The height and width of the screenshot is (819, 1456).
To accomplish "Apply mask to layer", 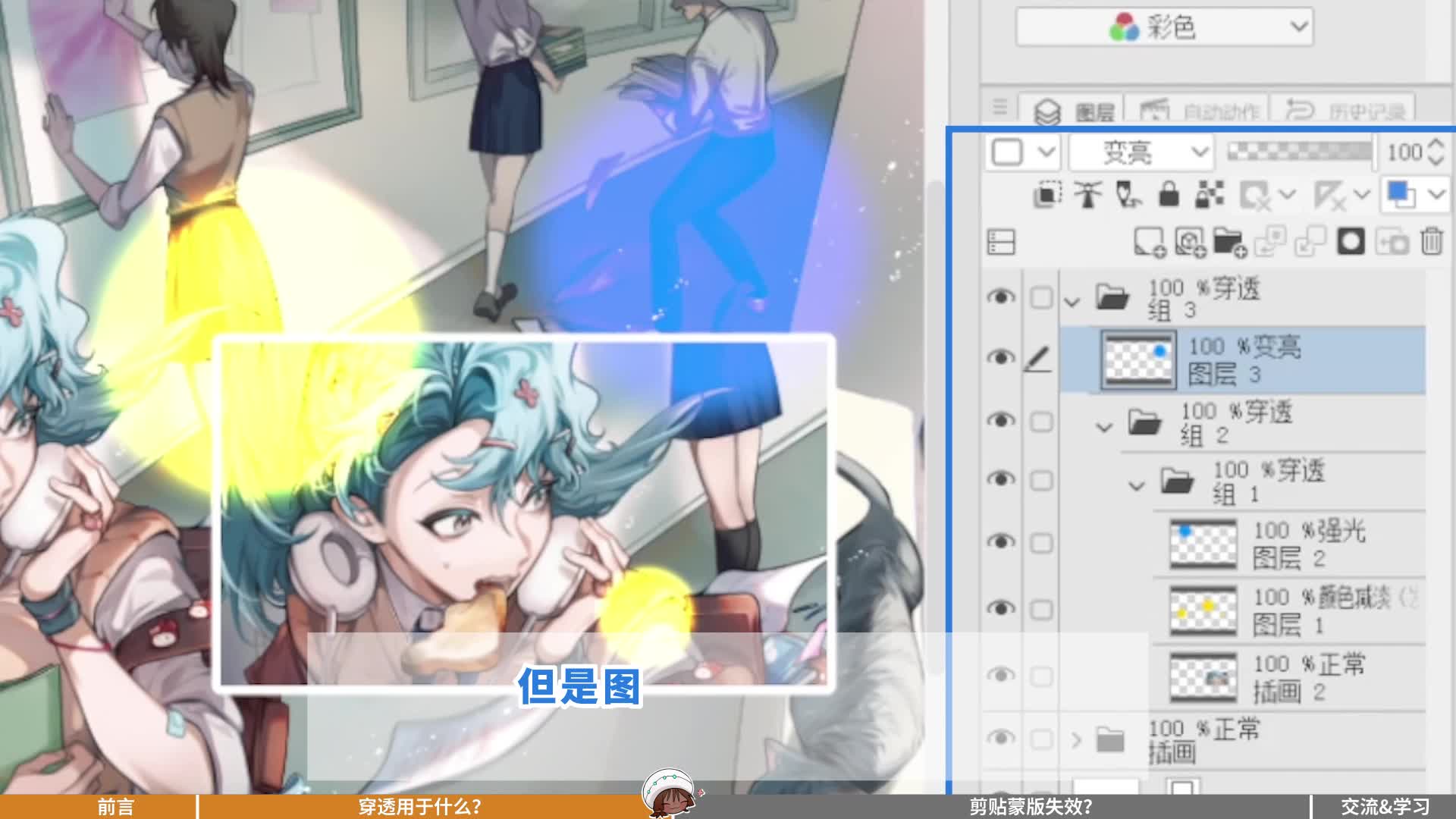I will click(x=1392, y=242).
